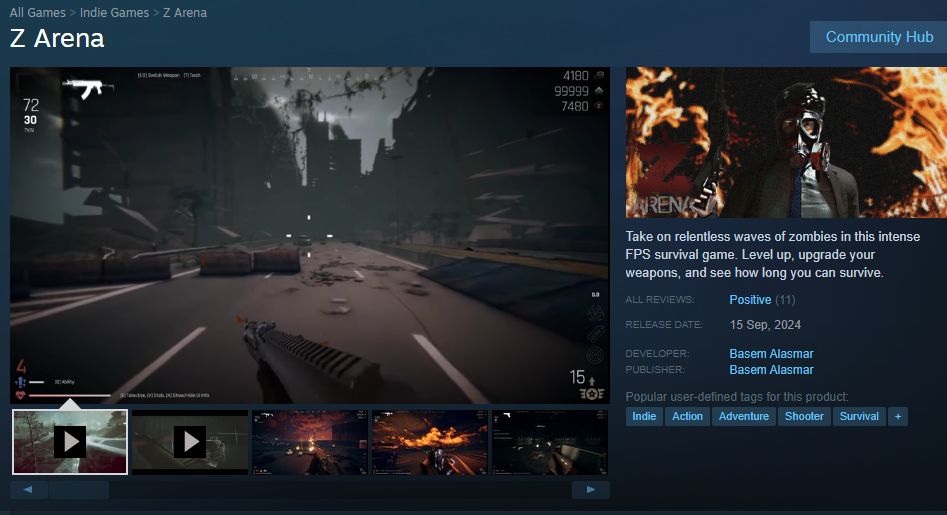
Task: Select the Action tag
Action: (687, 416)
